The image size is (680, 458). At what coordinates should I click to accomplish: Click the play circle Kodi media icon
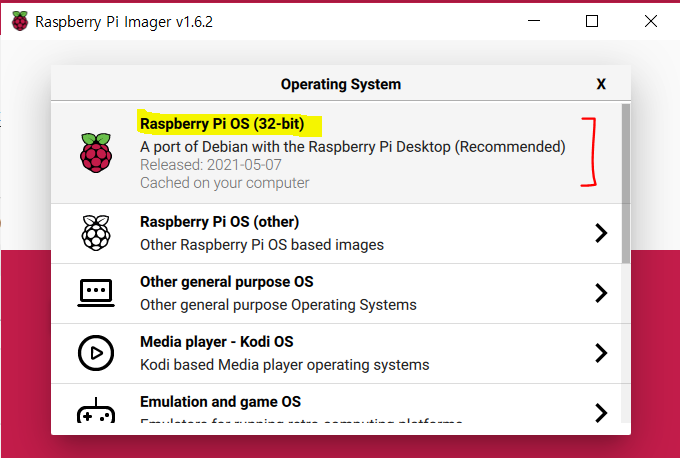click(96, 353)
